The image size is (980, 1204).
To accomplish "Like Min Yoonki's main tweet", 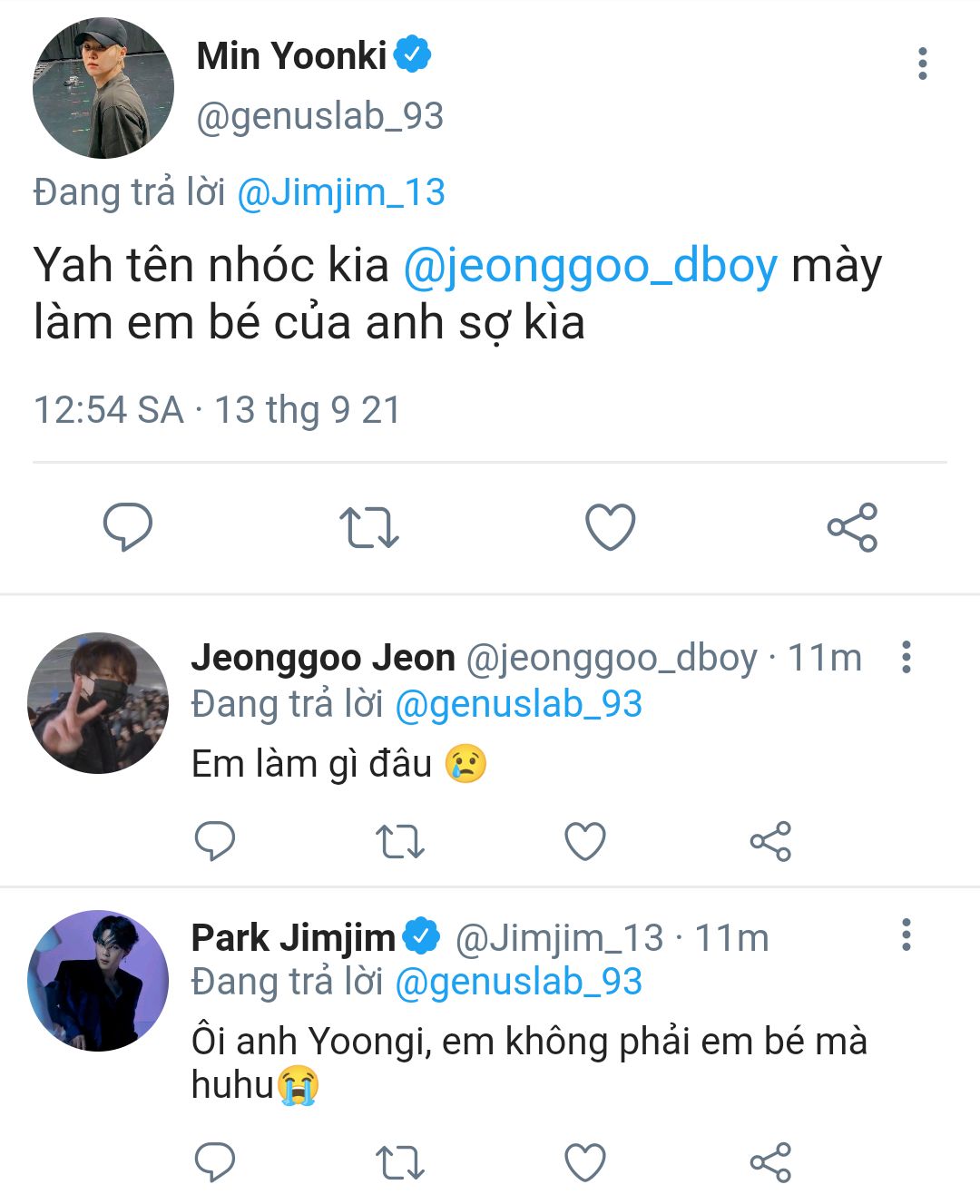I will (x=610, y=526).
